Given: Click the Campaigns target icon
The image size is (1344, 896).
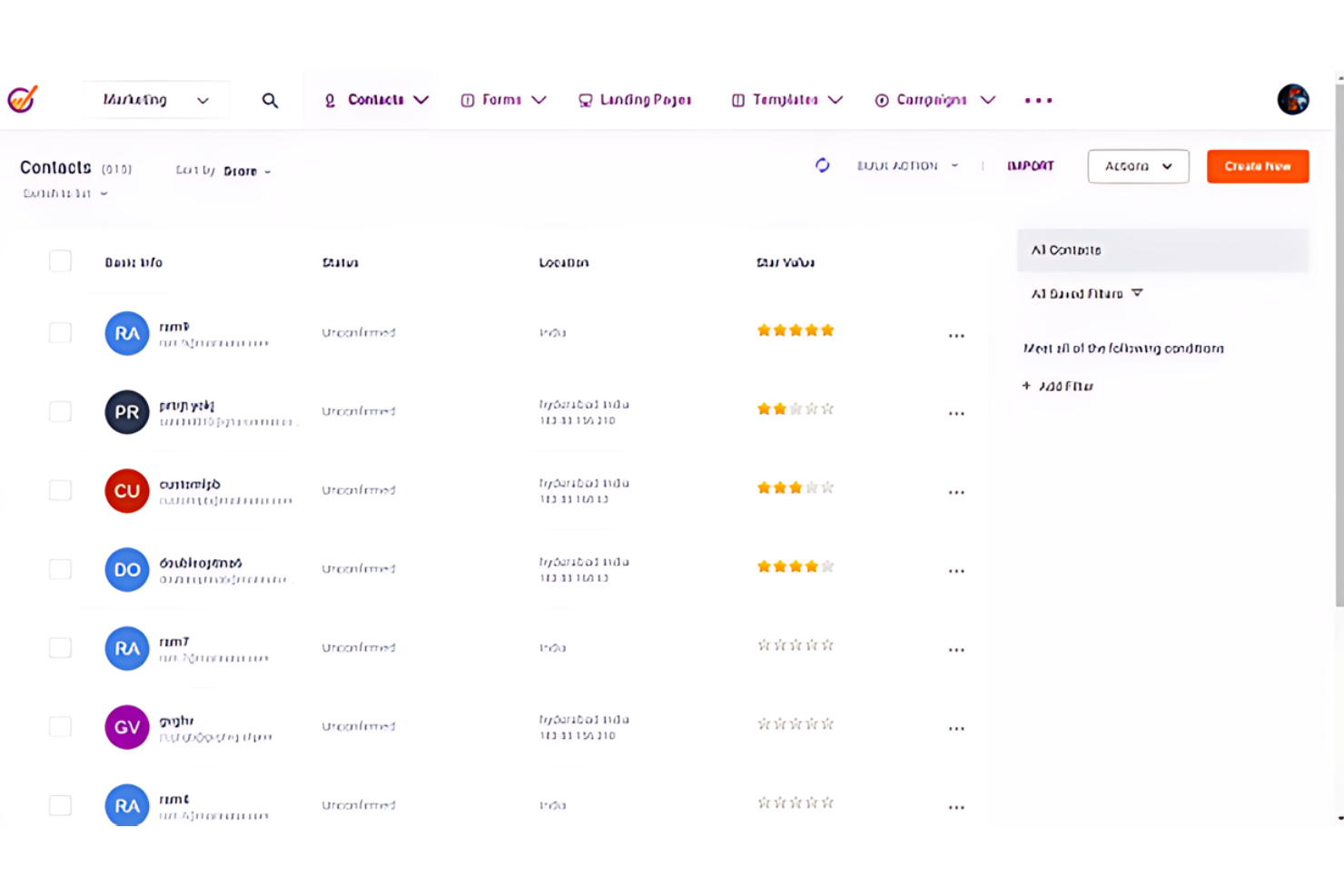Looking at the screenshot, I should click(x=882, y=100).
